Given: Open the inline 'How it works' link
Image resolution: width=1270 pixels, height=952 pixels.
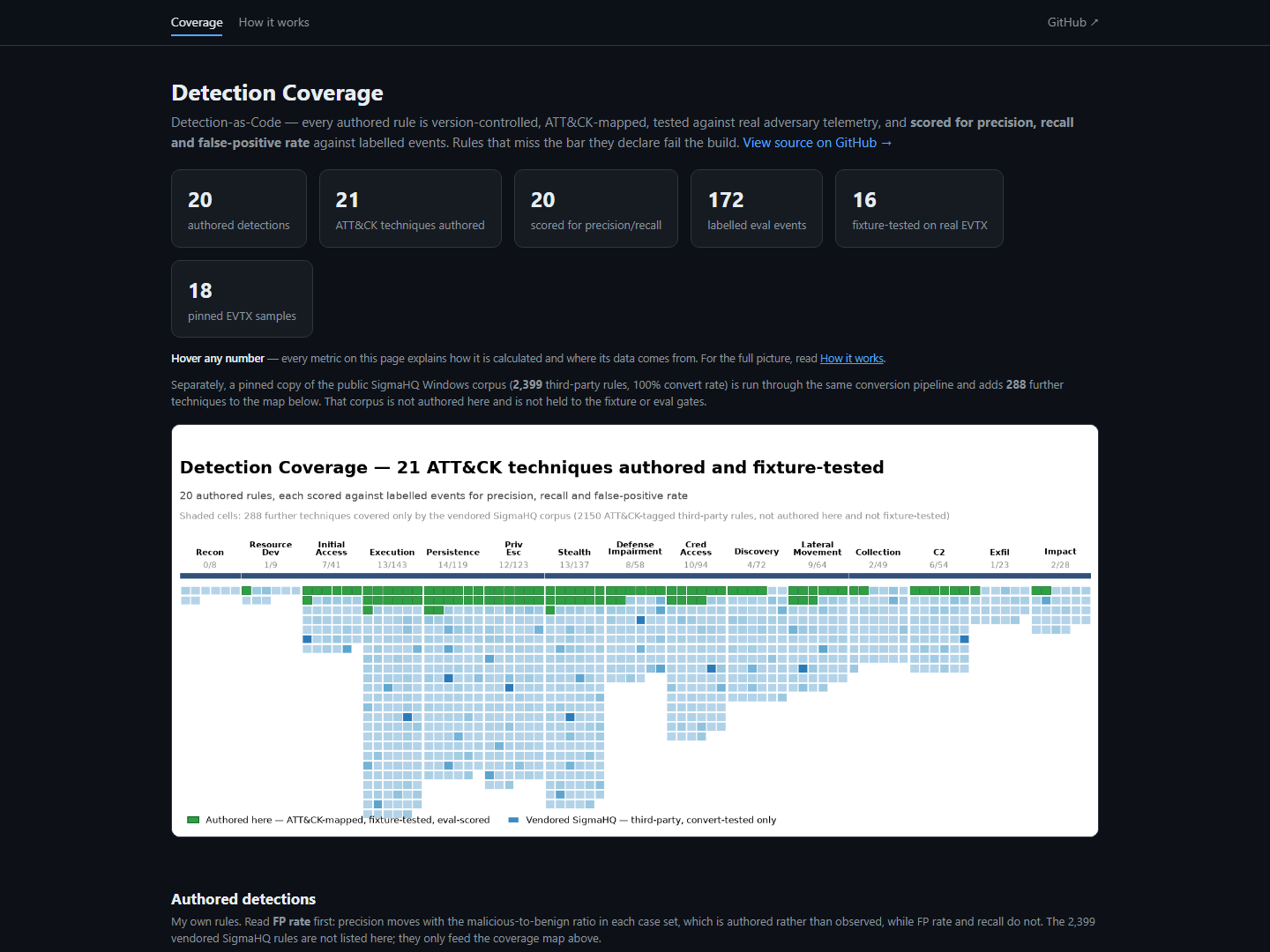Looking at the screenshot, I should tap(852, 359).
